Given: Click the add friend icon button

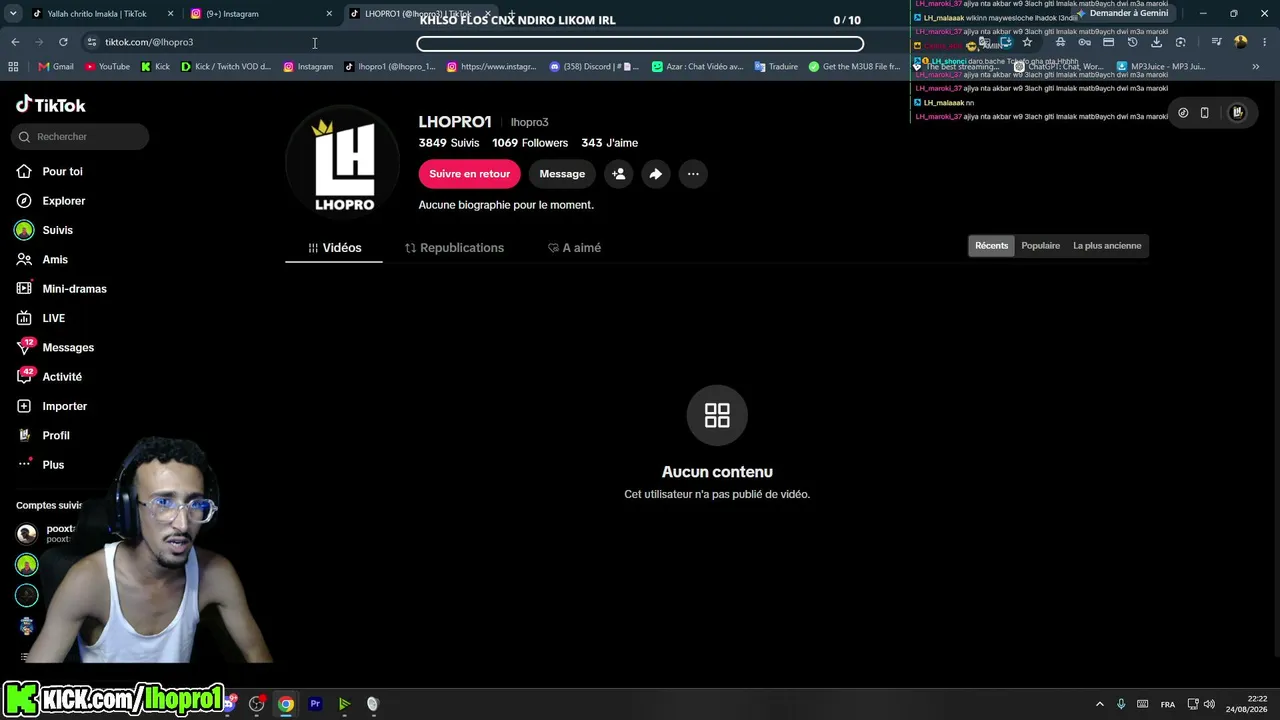Looking at the screenshot, I should pos(619,174).
